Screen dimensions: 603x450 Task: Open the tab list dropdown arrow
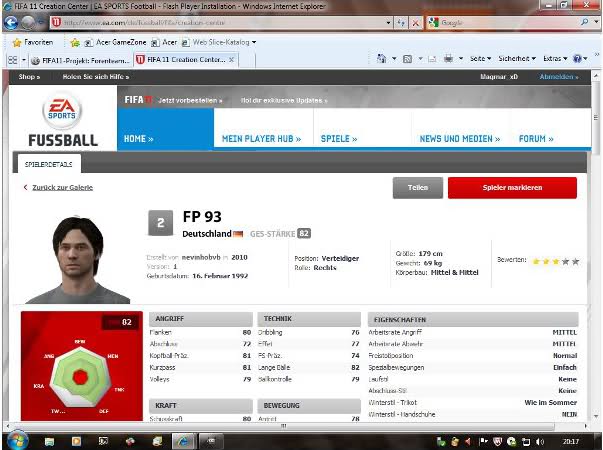[x=24, y=60]
